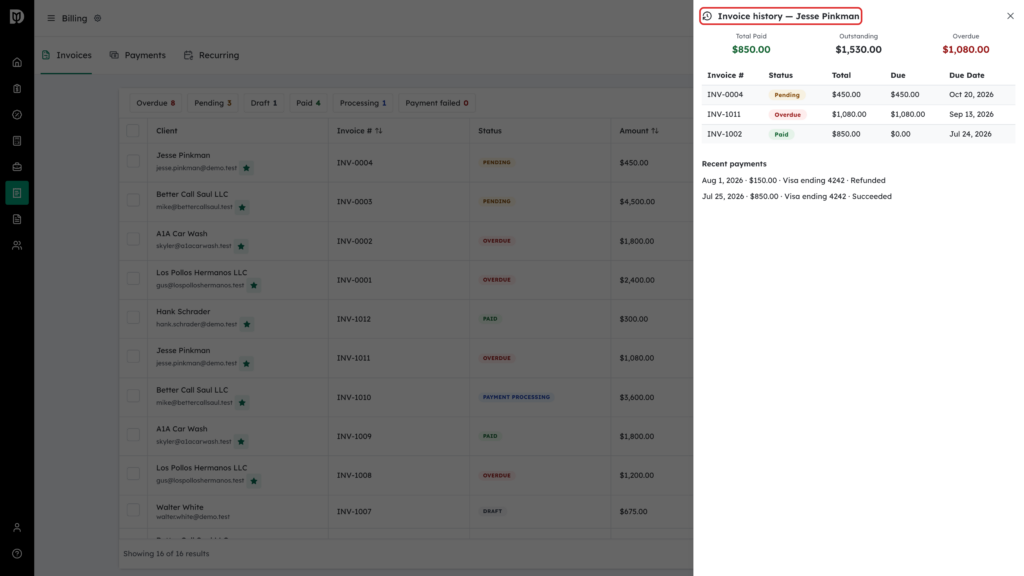Check the INV-0002 row checkbox
This screenshot has width=1024, height=576.
133,240
